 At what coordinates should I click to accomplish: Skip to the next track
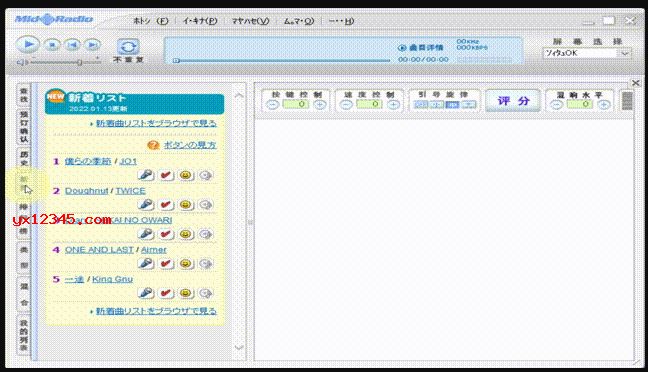[x=93, y=45]
